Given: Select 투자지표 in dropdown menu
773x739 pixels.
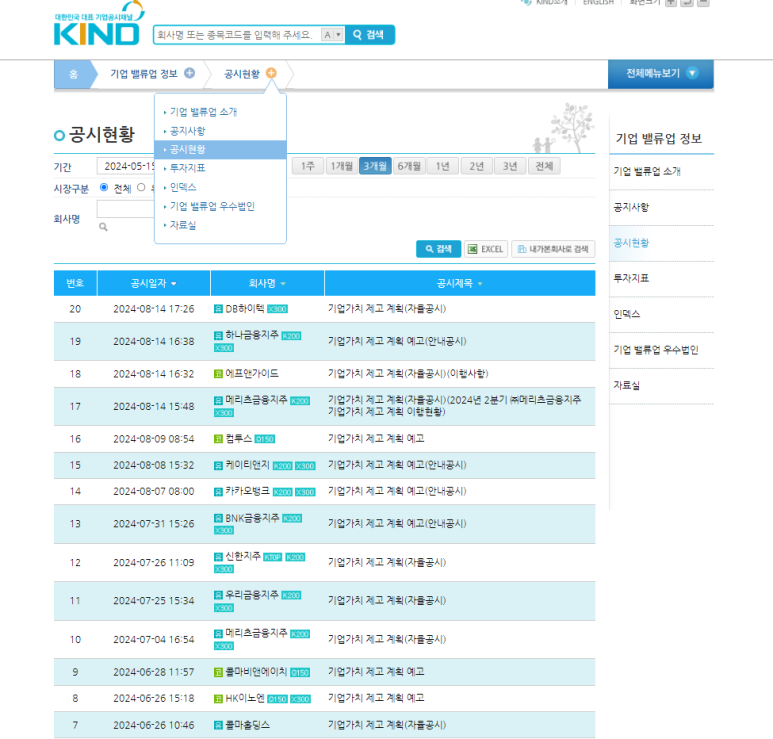Looking at the screenshot, I should [187, 168].
